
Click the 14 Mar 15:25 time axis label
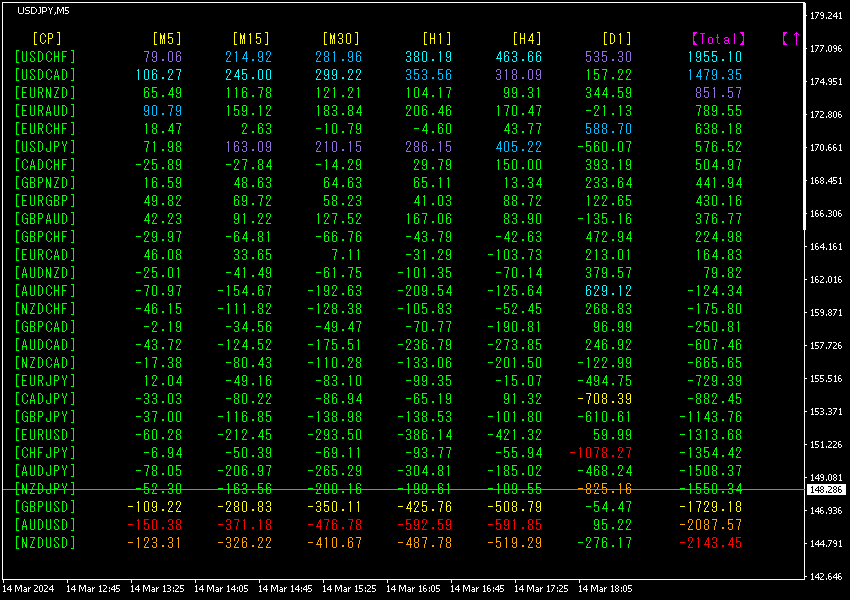coord(349,589)
